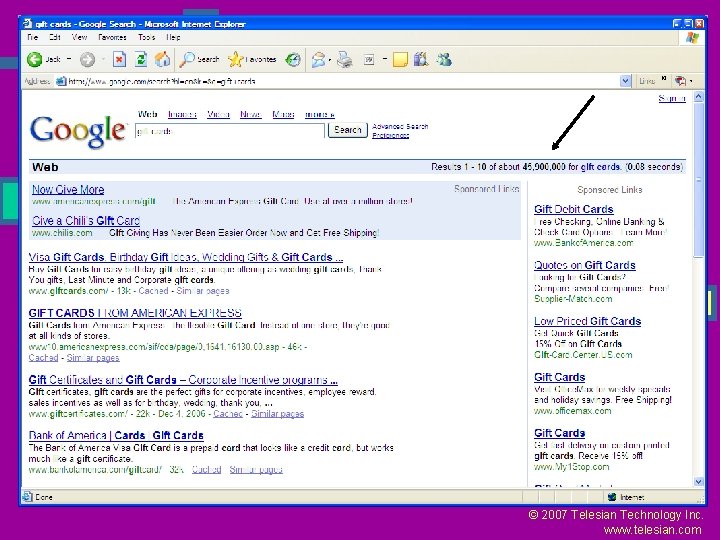720x540 pixels.
Task: Open the Favorites star button
Action: [253, 59]
